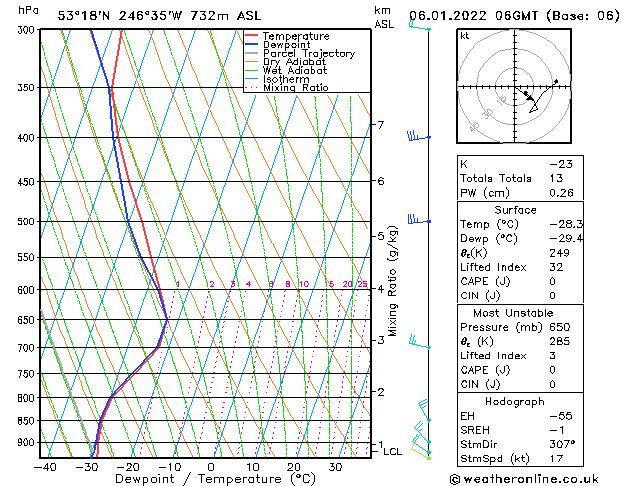Click the Surface Lifted Index value 32

pyautogui.click(x=556, y=267)
